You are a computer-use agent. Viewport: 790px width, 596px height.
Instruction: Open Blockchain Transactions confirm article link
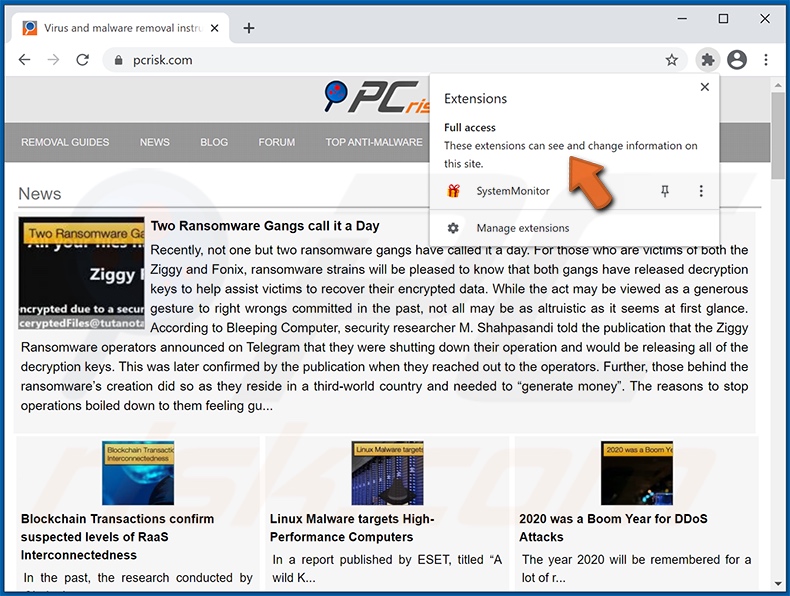pyautogui.click(x=117, y=537)
